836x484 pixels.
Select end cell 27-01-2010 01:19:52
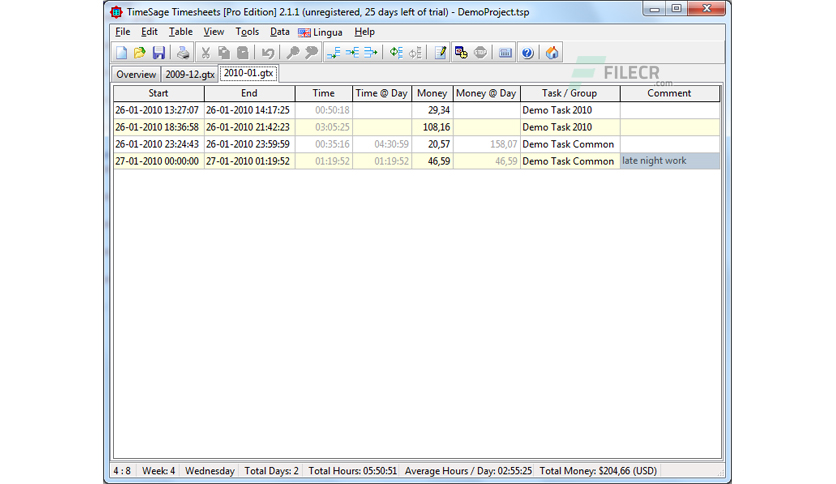point(249,161)
